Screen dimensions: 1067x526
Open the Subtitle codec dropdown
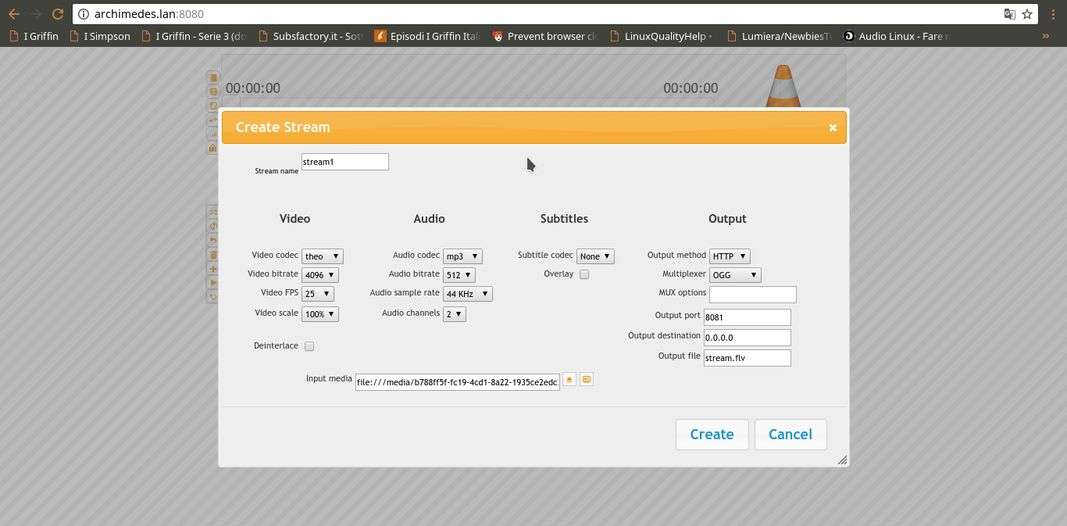click(x=595, y=257)
